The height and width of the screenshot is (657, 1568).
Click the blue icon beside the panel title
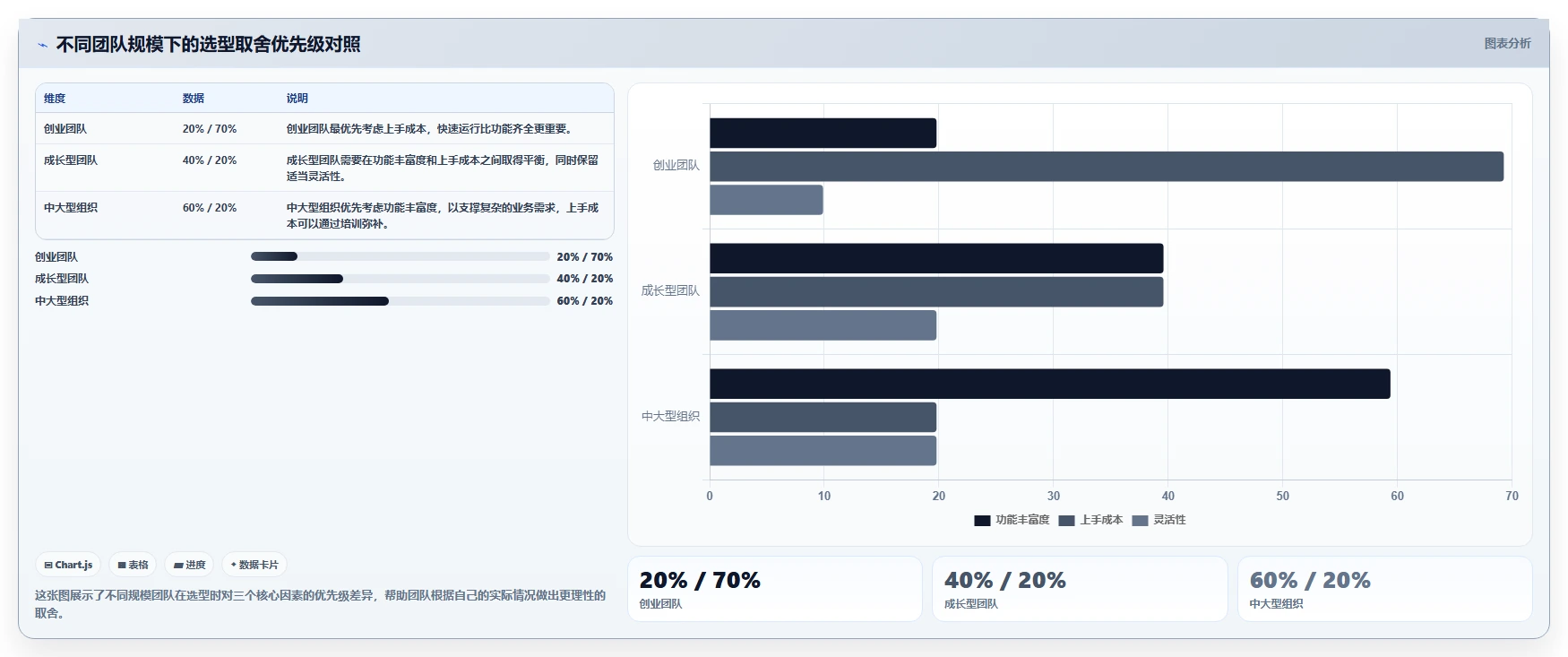42,45
